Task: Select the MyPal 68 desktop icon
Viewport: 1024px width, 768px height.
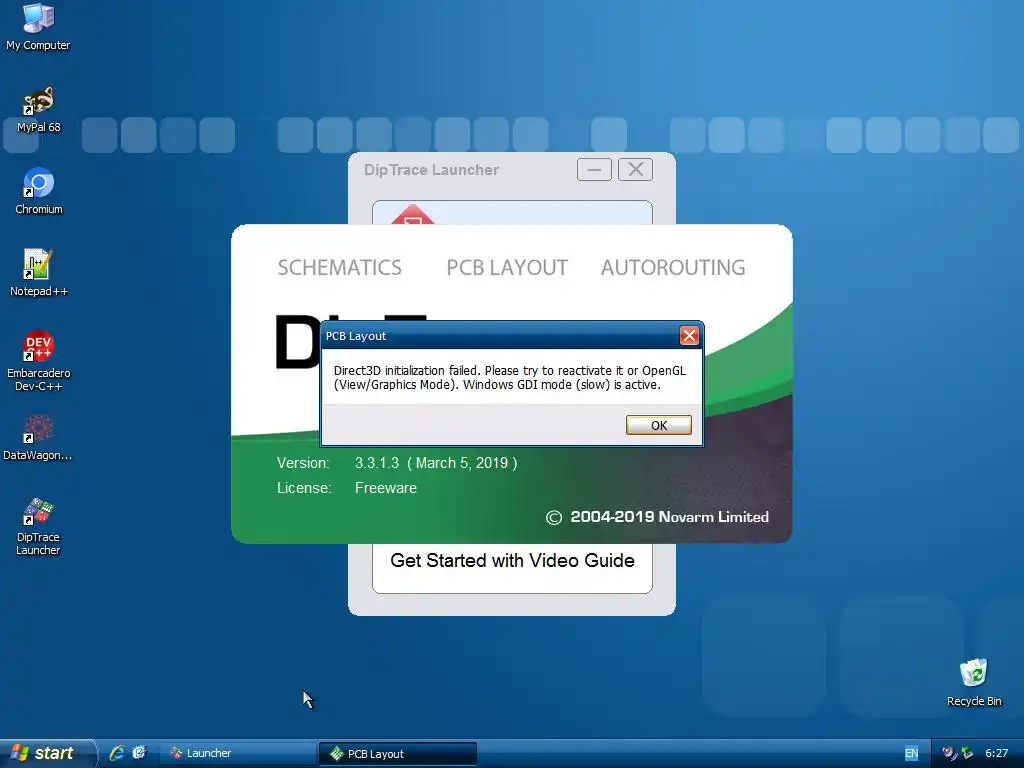Action: click(x=39, y=110)
